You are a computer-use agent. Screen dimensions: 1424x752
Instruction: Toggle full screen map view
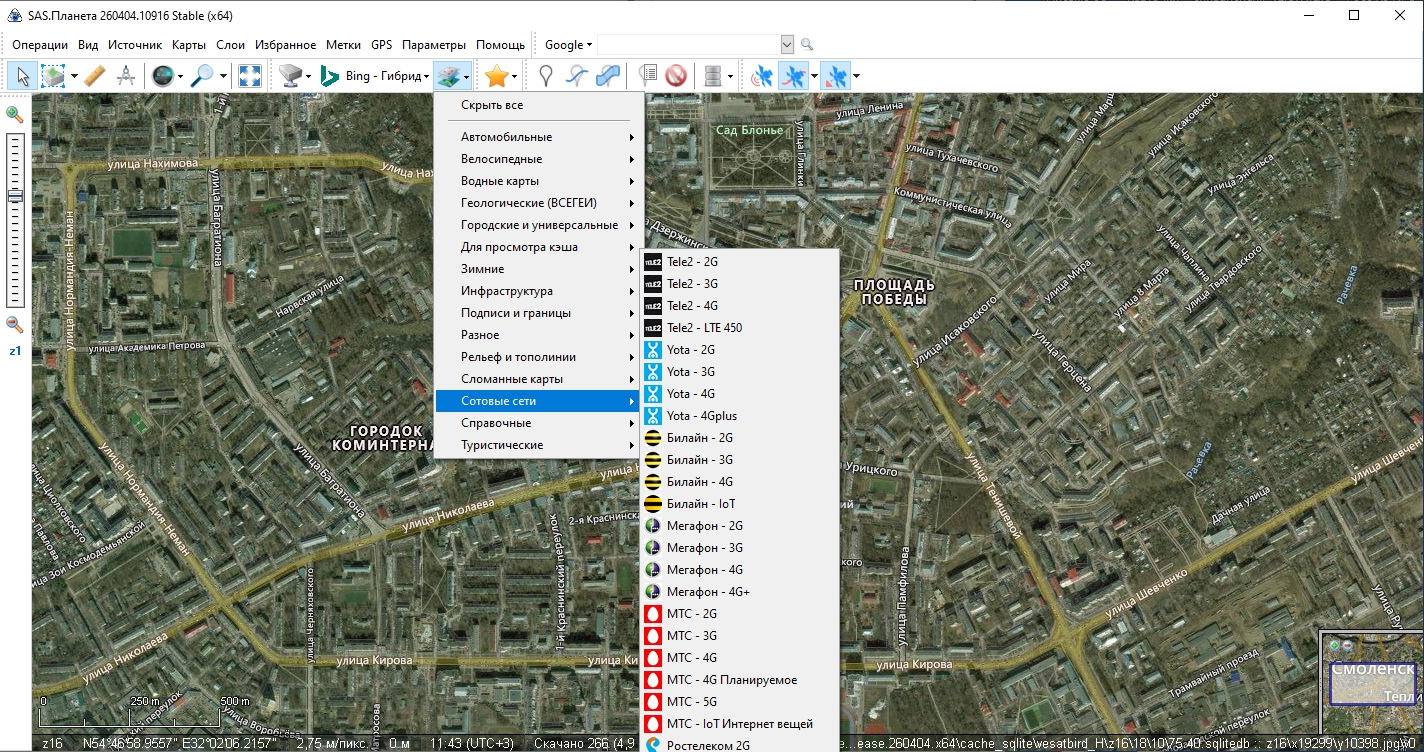250,76
